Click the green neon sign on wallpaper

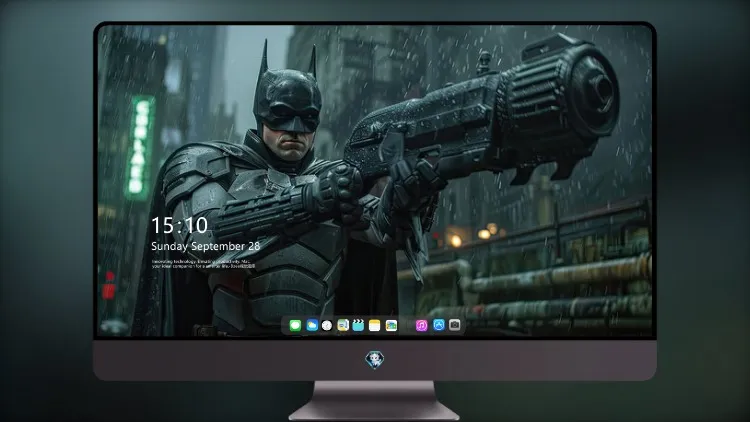pyautogui.click(x=141, y=146)
